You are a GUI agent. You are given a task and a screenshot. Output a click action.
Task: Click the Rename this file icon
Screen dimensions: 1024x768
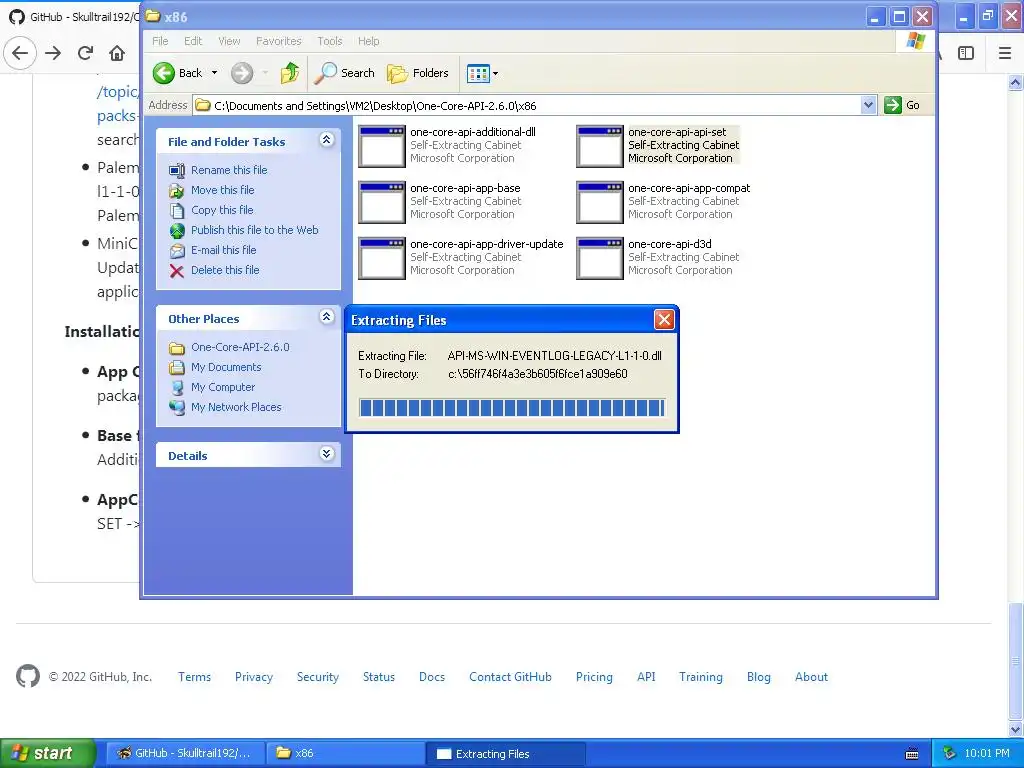coord(177,170)
